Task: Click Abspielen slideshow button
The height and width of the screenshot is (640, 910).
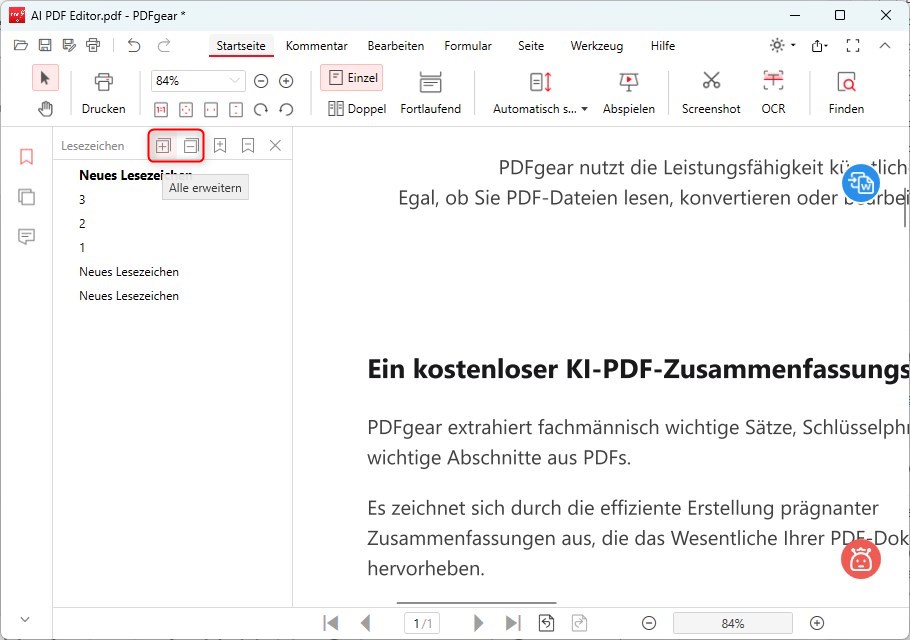Action: pyautogui.click(x=629, y=93)
